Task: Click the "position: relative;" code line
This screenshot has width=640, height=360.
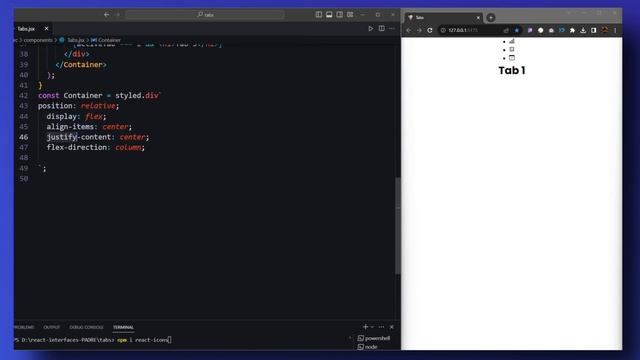Action: click(x=79, y=106)
